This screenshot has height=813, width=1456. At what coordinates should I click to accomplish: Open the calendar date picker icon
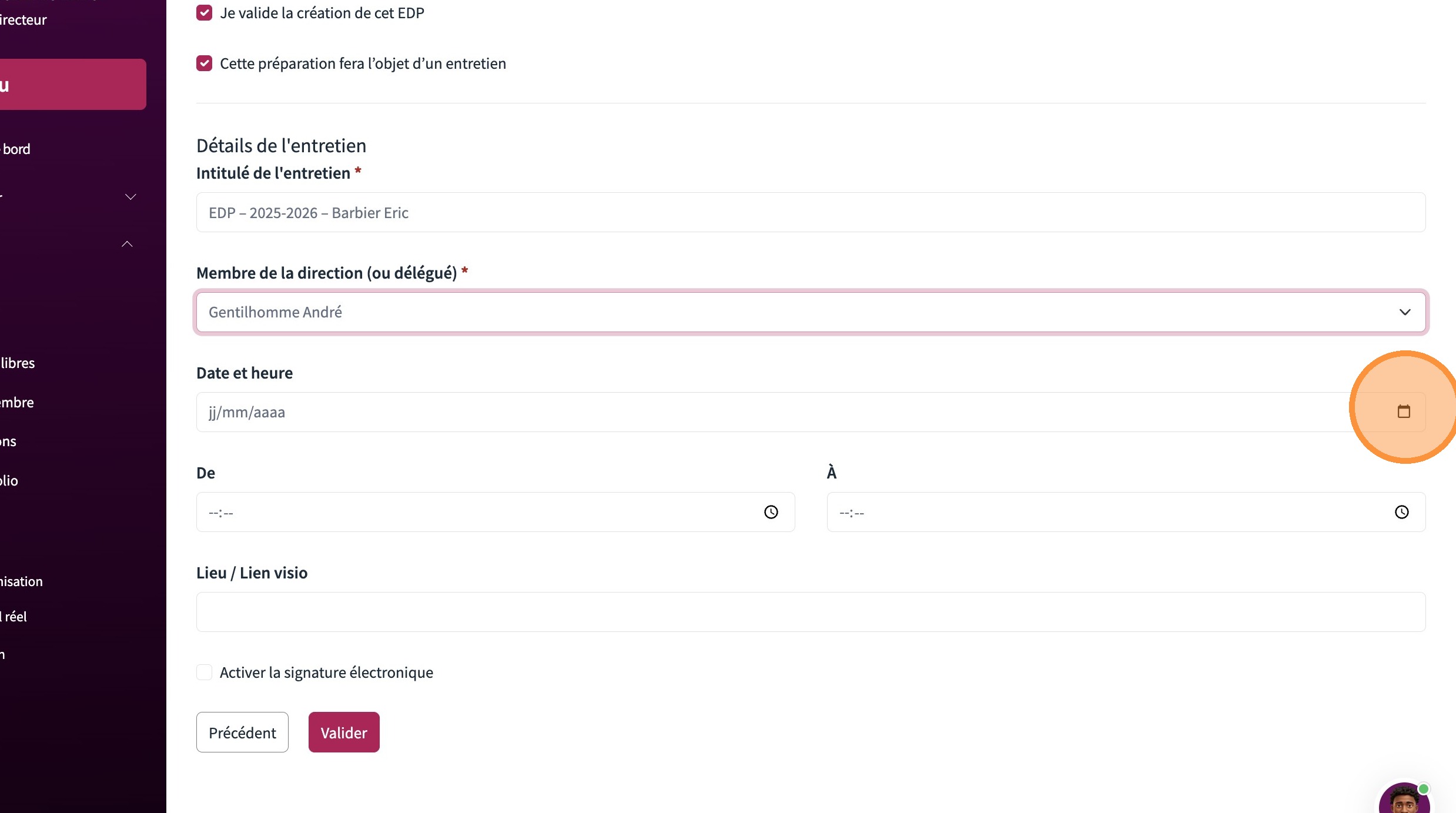(x=1404, y=411)
